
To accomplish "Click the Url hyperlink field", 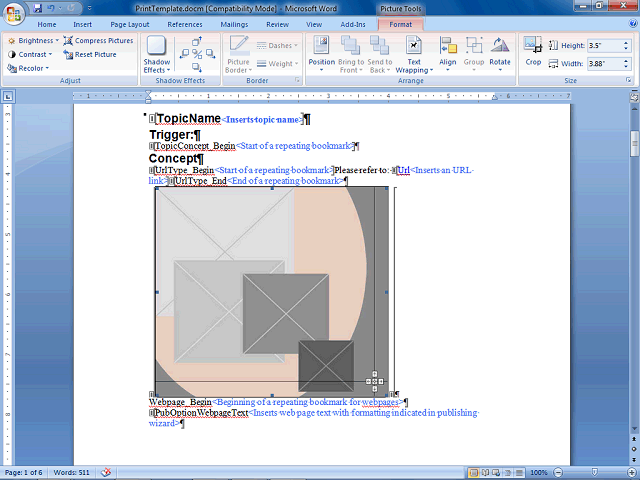I will (x=404, y=170).
